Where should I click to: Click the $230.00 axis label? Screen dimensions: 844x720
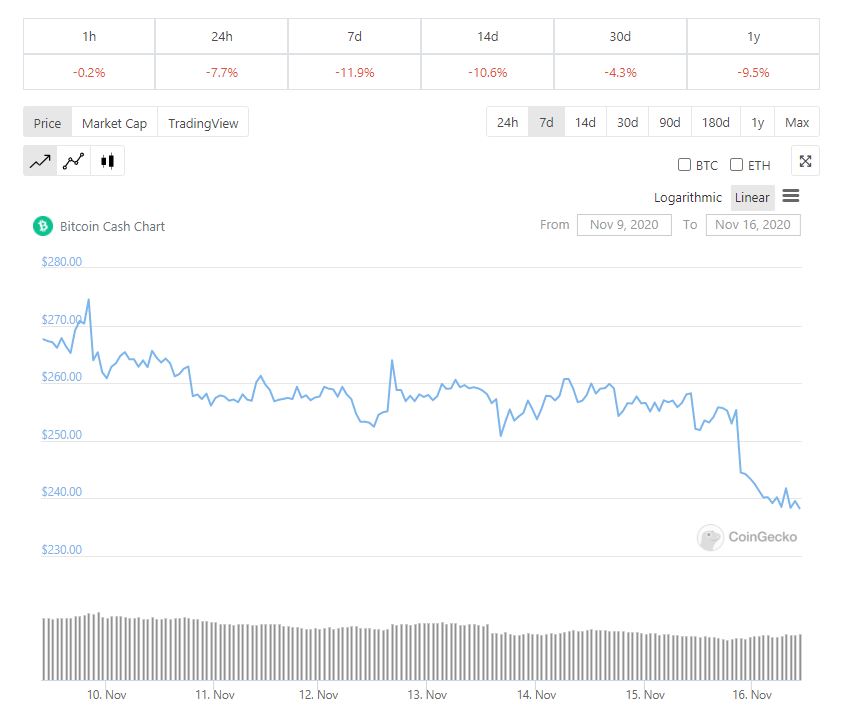coord(62,549)
